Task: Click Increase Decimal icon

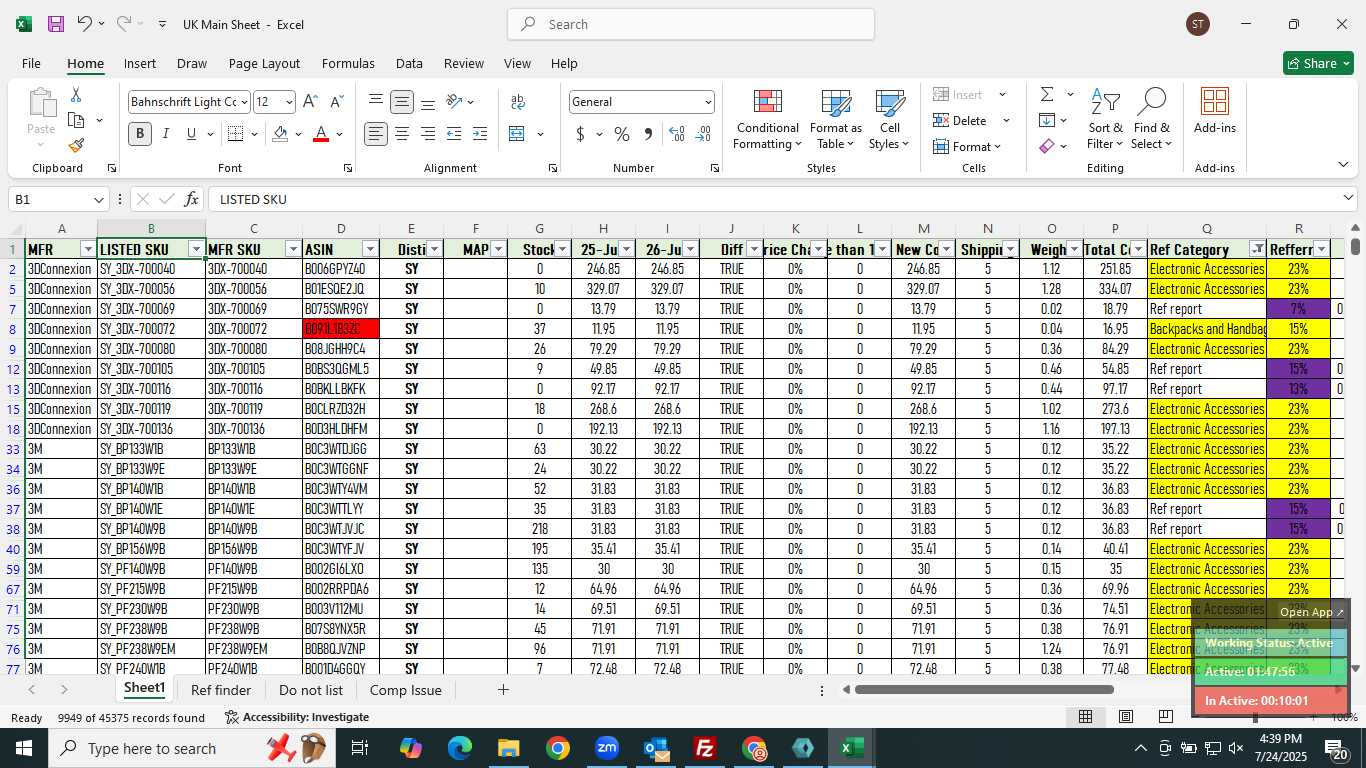Action: click(x=676, y=134)
